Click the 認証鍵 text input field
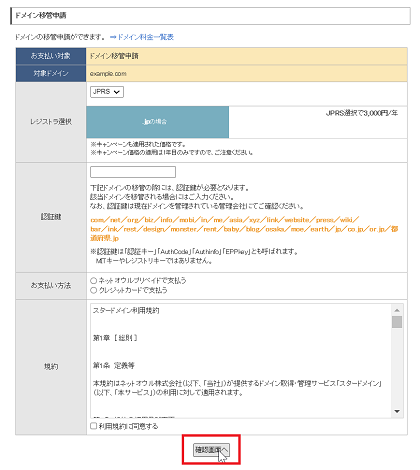This screenshot has height=470, width=420. point(133,172)
